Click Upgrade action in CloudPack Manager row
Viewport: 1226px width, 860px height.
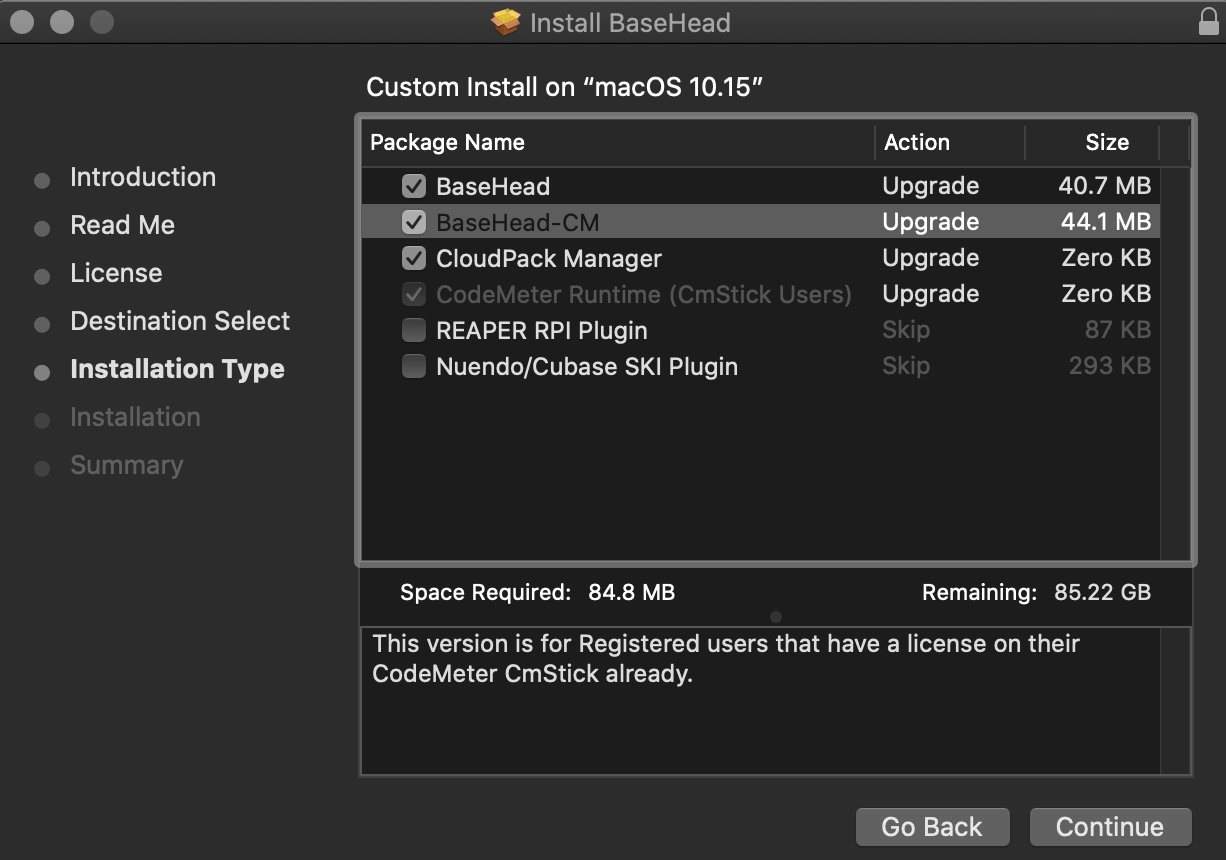pyautogui.click(x=931, y=258)
